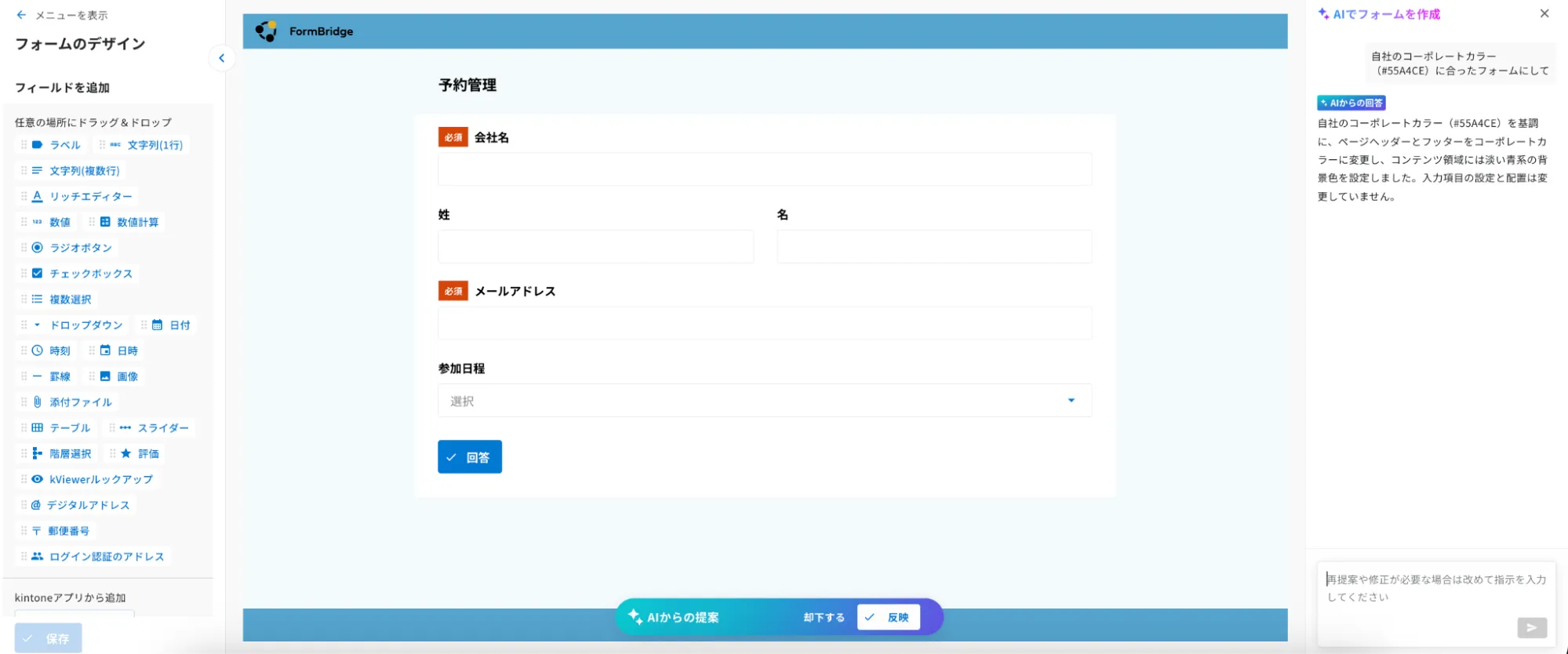This screenshot has height=654, width=1568.
Task: Close the AIでフォームを作成 panel
Action: coord(1544,13)
